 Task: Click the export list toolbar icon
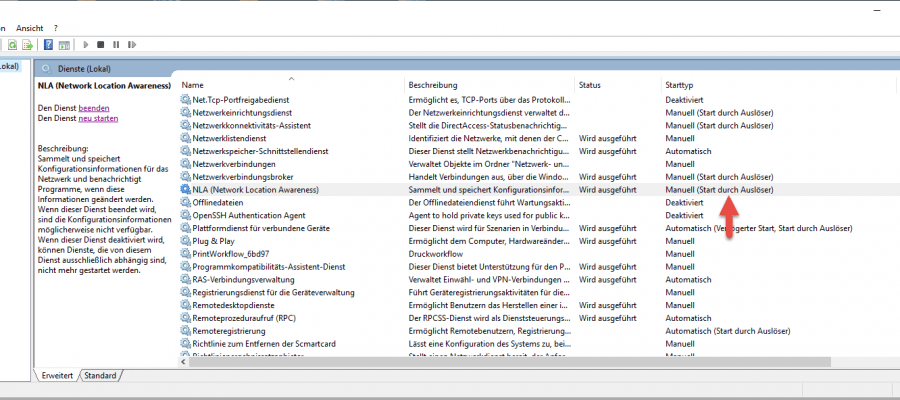[x=28, y=45]
